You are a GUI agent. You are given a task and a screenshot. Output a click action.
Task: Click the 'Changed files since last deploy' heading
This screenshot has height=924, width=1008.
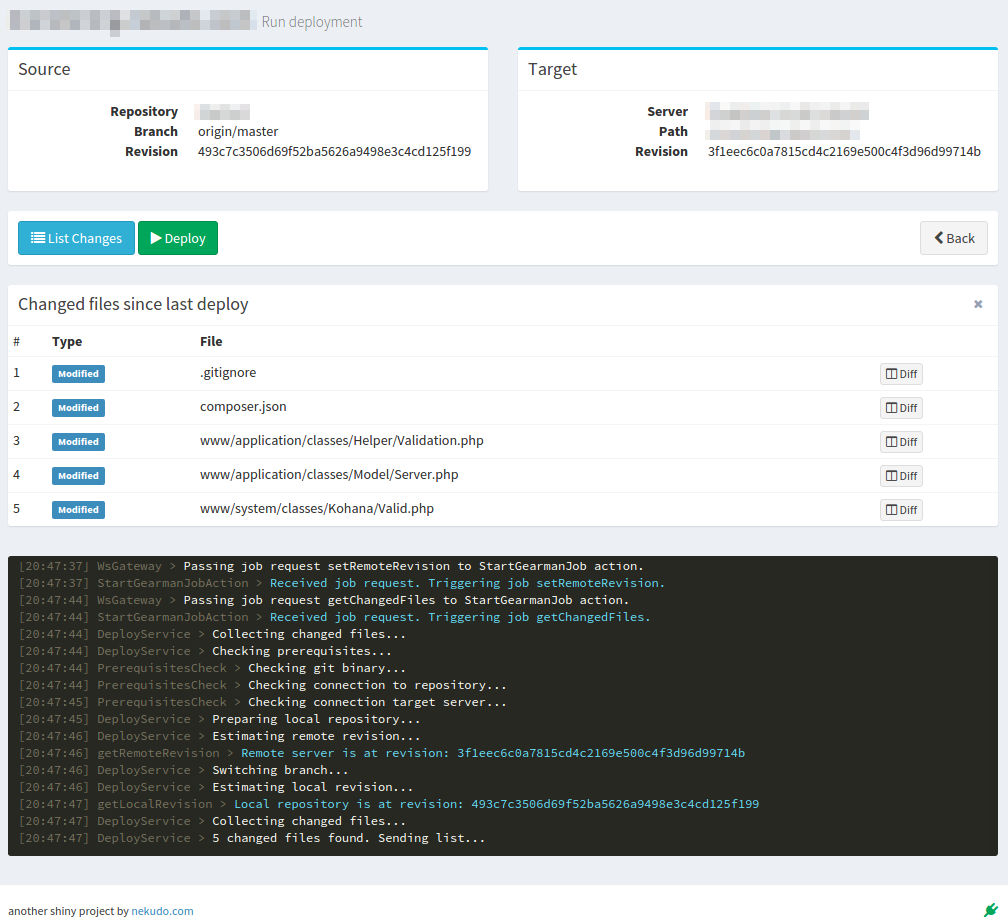(133, 304)
